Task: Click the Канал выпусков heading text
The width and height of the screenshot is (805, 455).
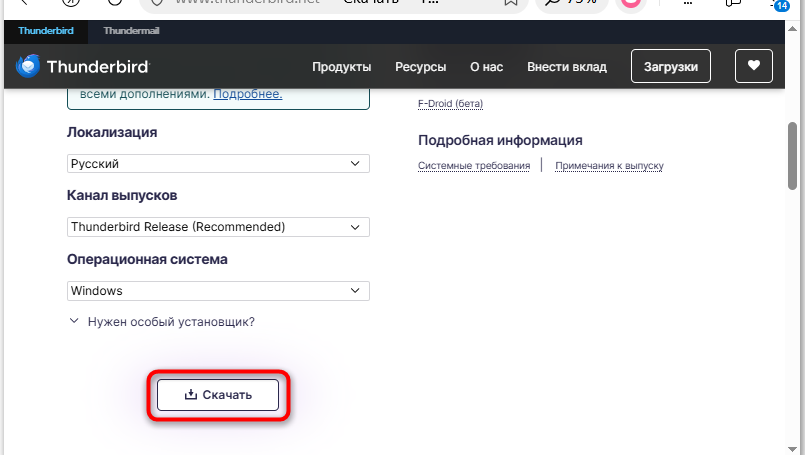Action: tap(122, 196)
